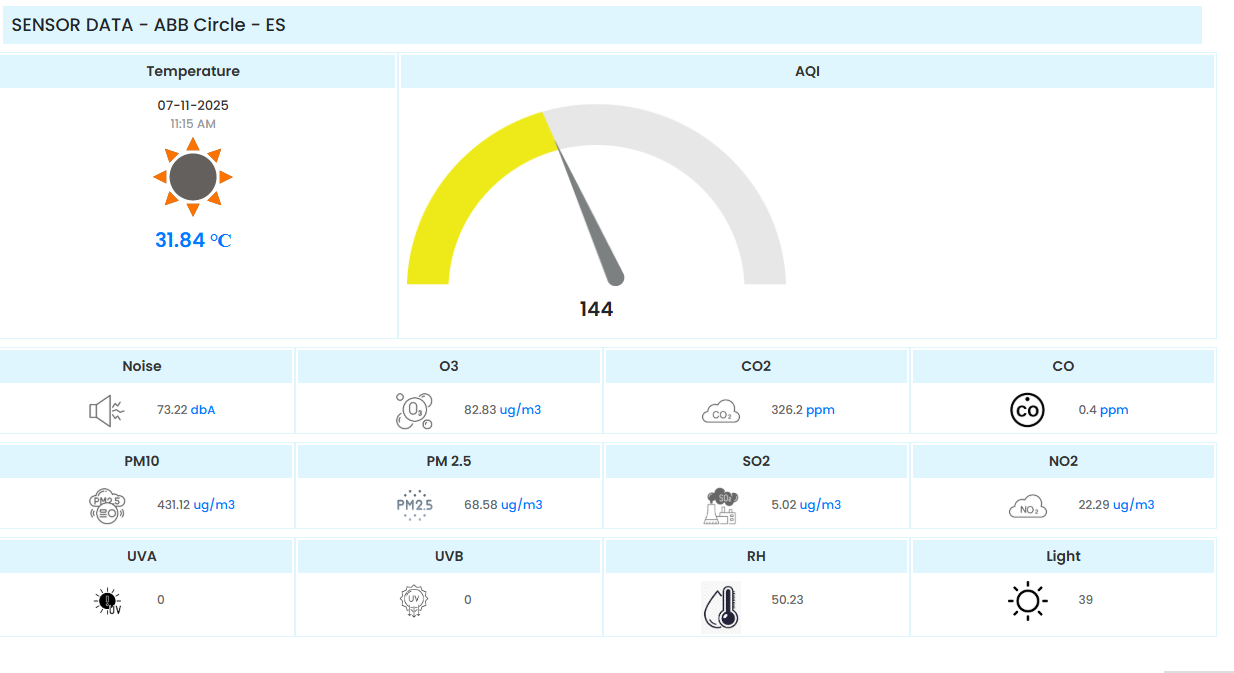Click the UVB badge icon
This screenshot has width=1234, height=673.
pos(414,600)
